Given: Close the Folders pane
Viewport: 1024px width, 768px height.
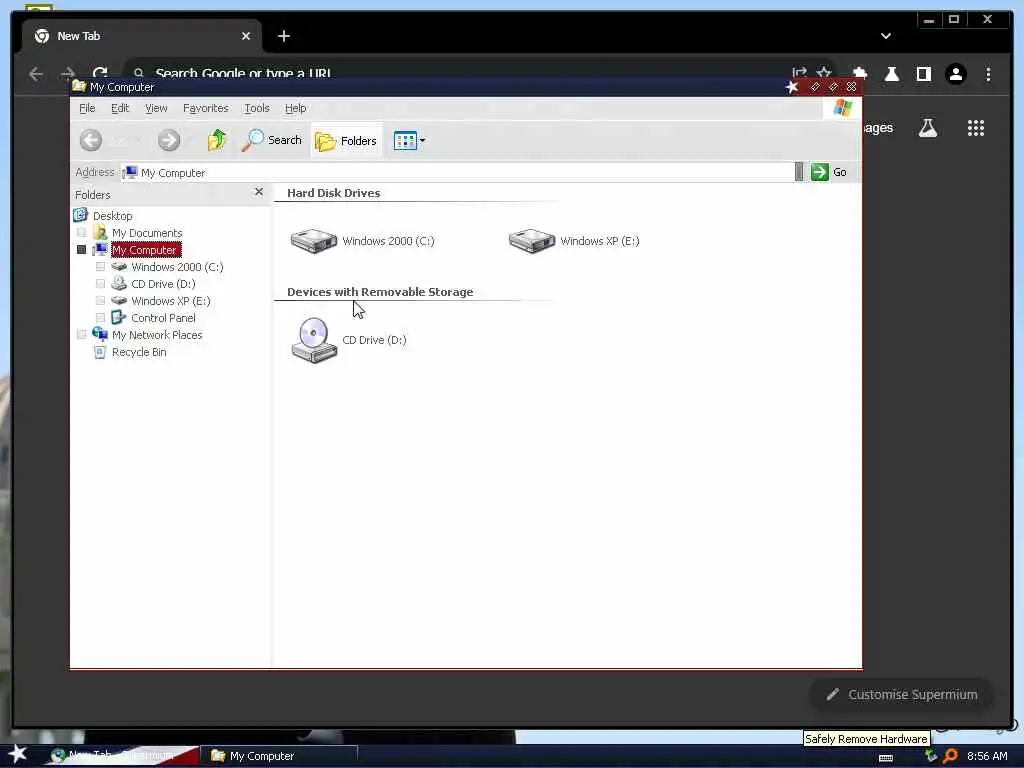Looking at the screenshot, I should click(259, 192).
